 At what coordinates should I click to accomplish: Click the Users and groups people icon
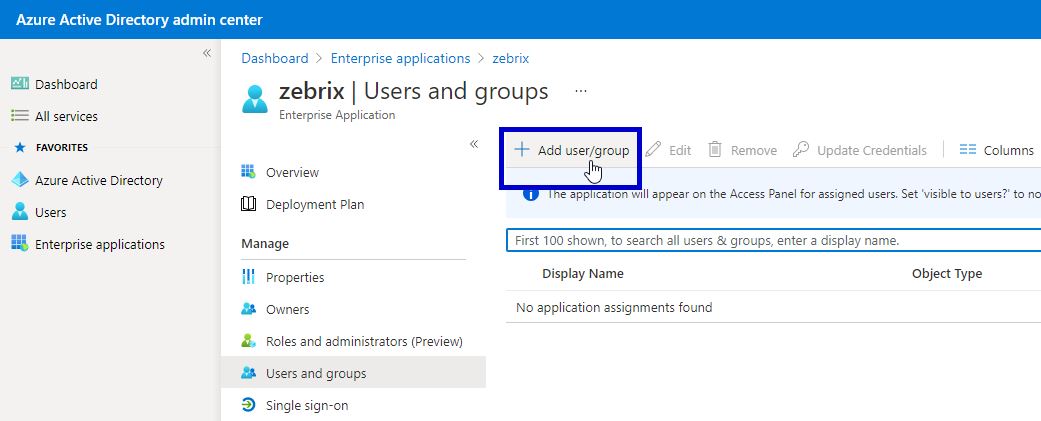(x=248, y=373)
